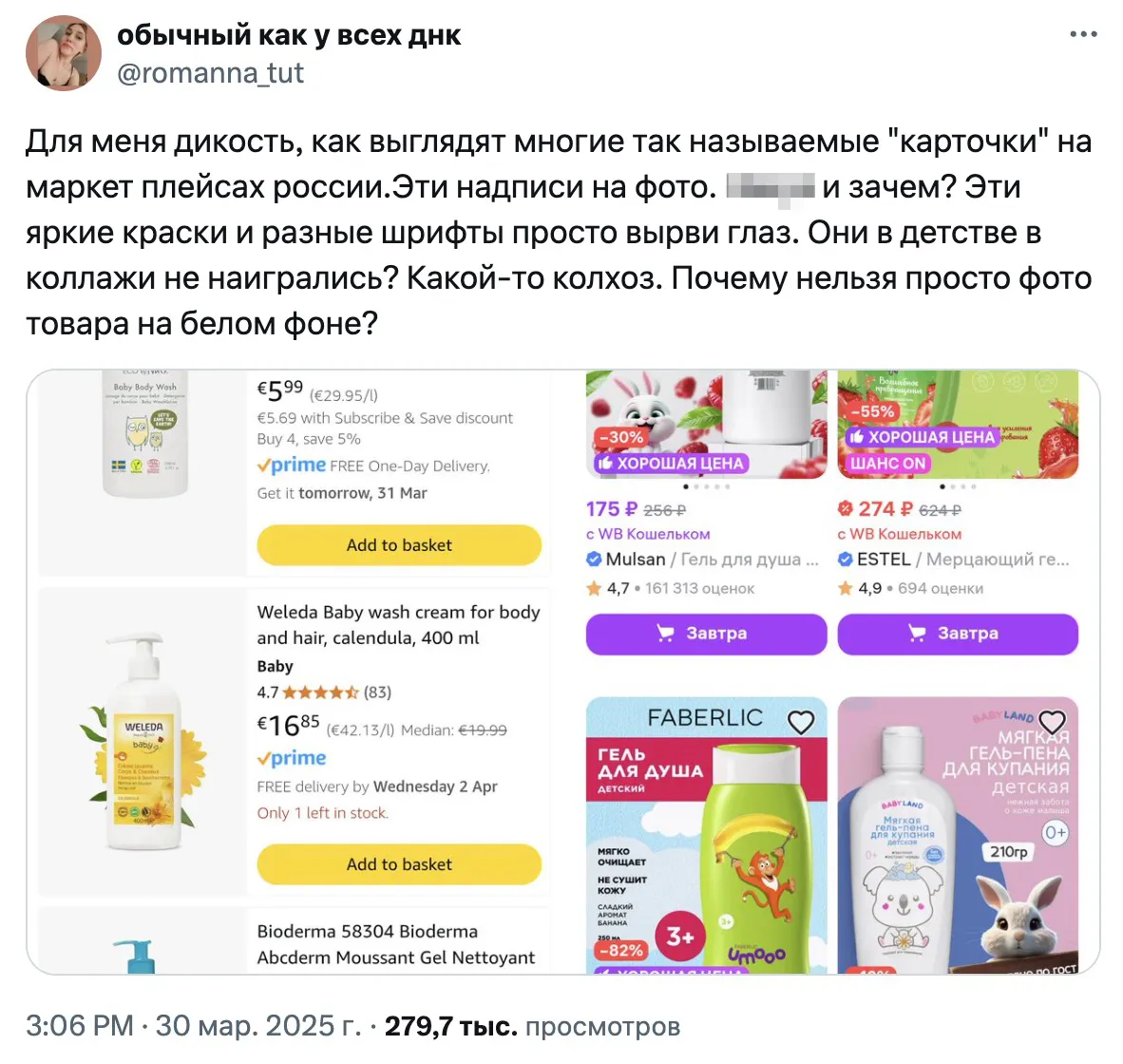Favorite the Faberlic shower gel with heart icon
Image resolution: width=1123 pixels, height=1064 pixels.
[x=801, y=722]
